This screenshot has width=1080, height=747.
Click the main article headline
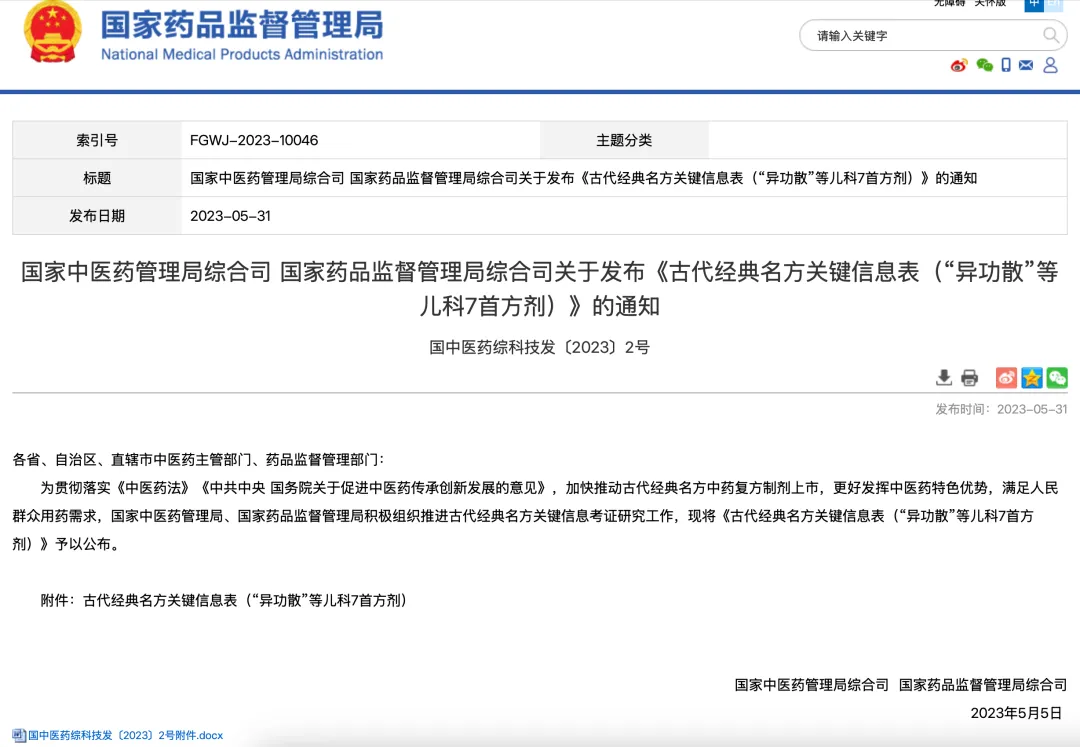540,288
